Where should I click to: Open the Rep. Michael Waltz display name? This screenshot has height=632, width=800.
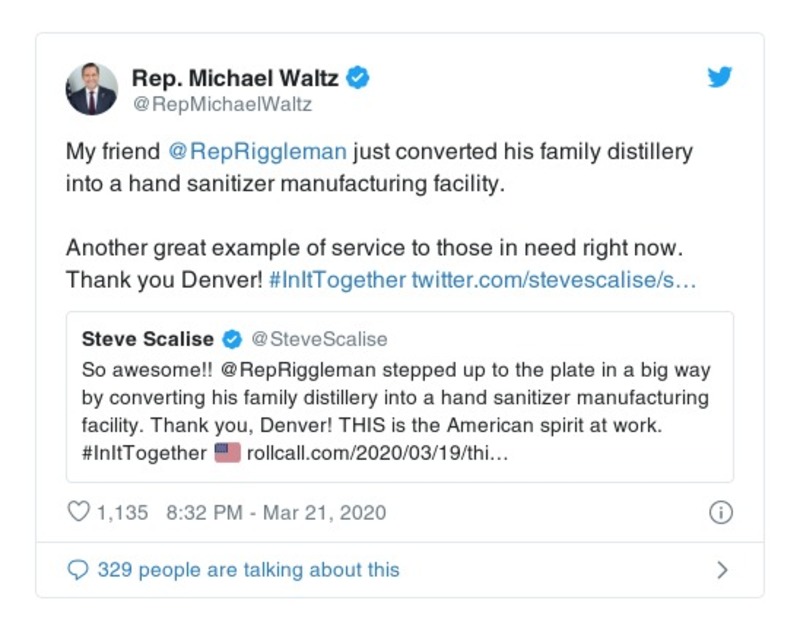pyautogui.click(x=236, y=78)
